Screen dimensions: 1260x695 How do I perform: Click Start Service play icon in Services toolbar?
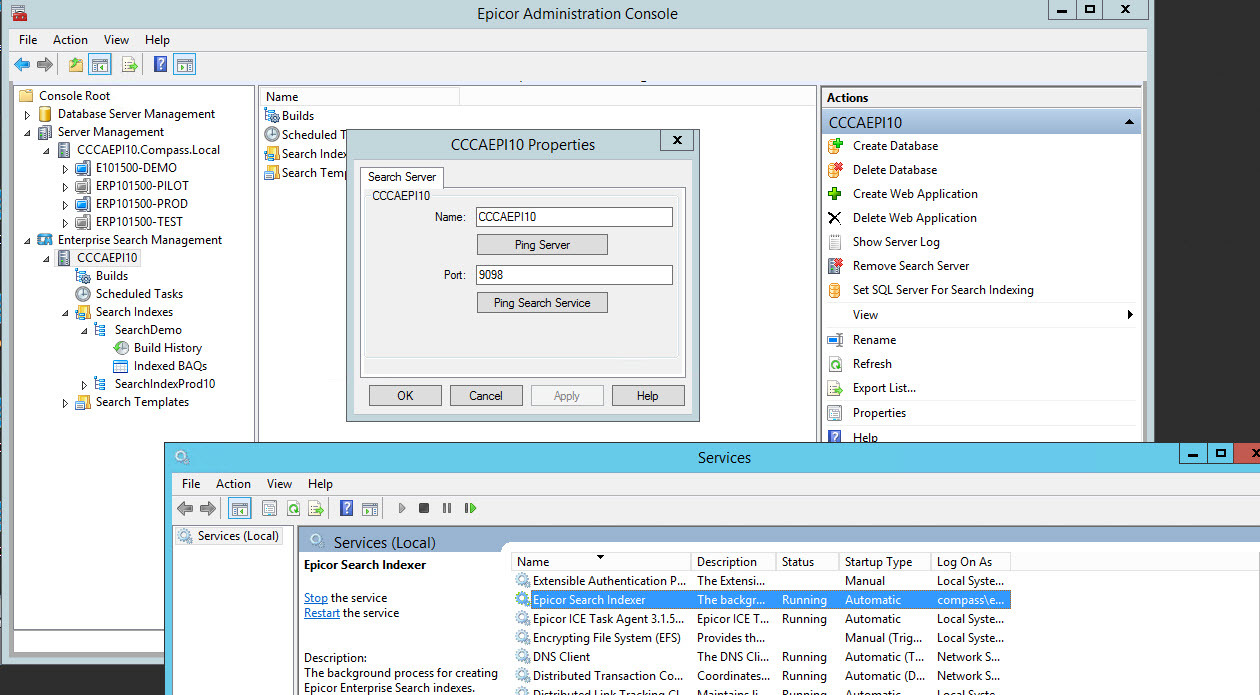402,508
